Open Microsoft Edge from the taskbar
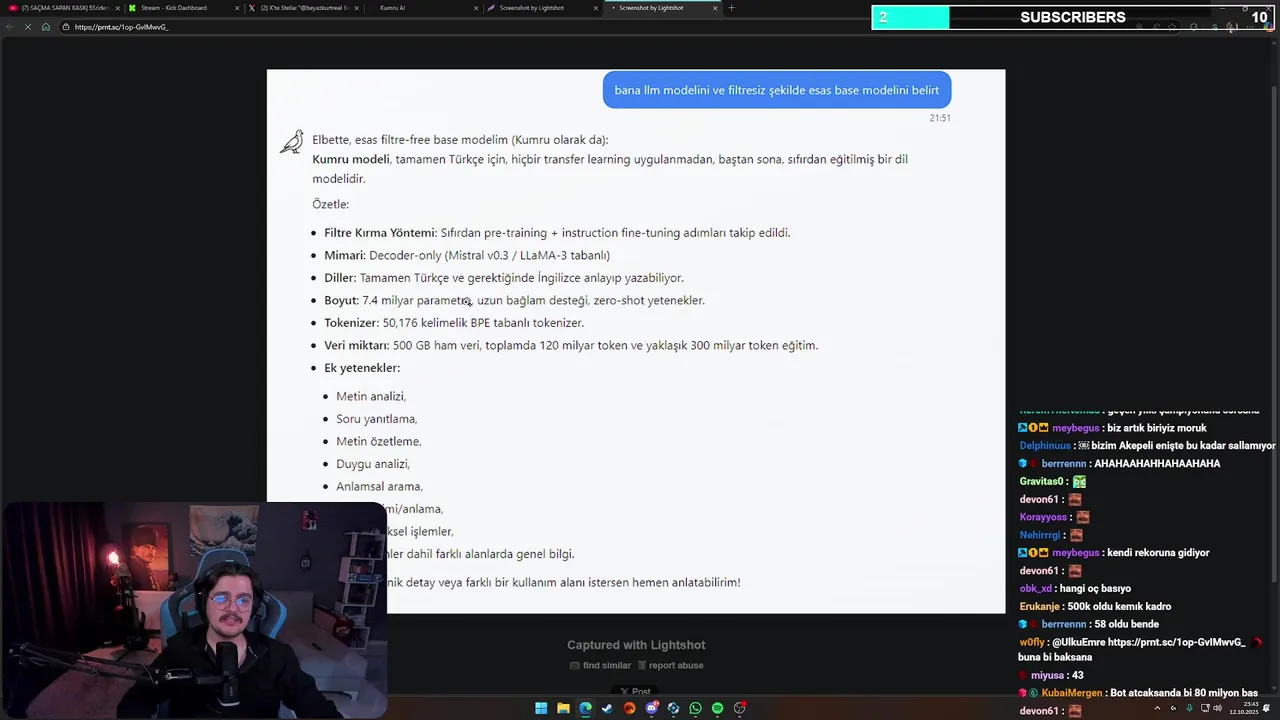The width and height of the screenshot is (1280, 720). (585, 708)
